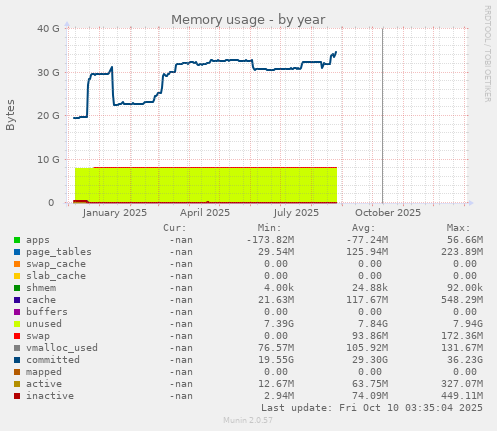Click the unused maximum value 7.94G

pos(468,324)
